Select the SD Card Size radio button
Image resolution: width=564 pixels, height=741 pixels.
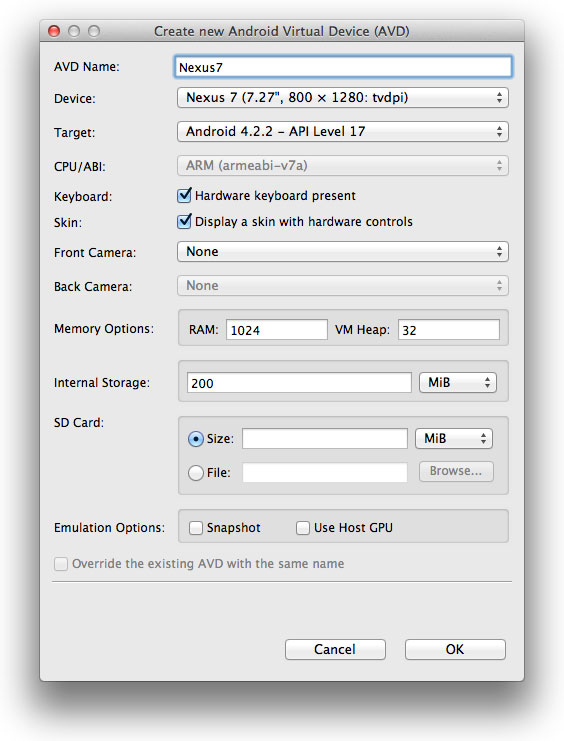point(196,439)
